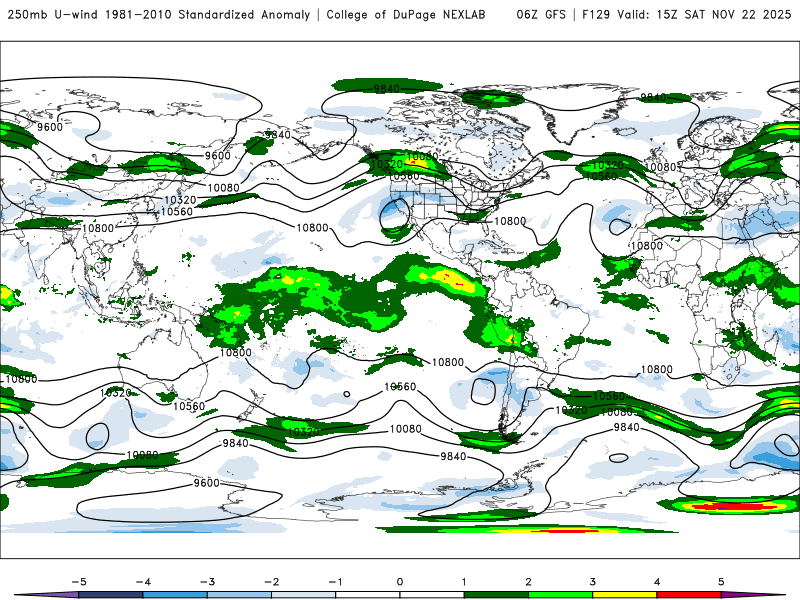
Task: Click the 'College of DuPage NEXLAB' text
Action: 406,15
